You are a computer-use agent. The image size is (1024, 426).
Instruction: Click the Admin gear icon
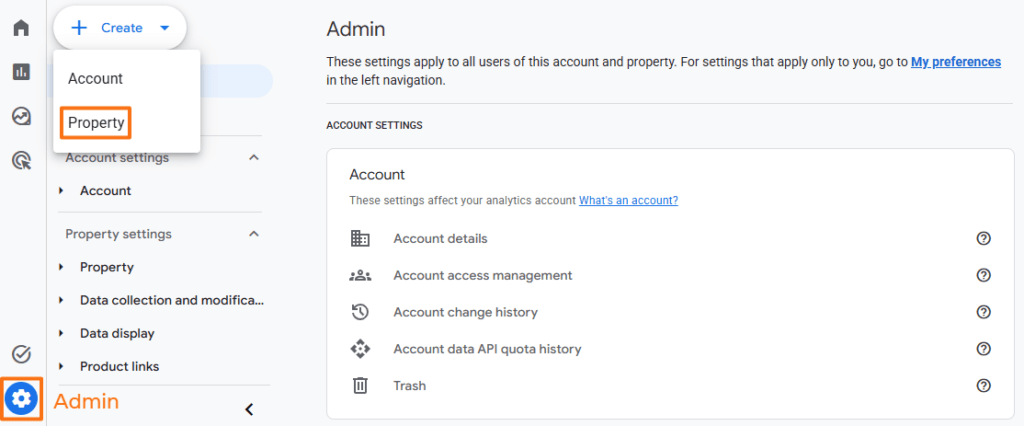(22, 398)
